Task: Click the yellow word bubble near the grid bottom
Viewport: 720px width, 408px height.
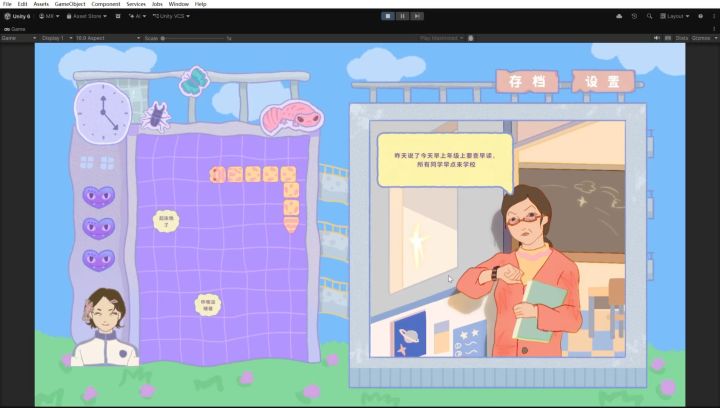Action: (x=208, y=305)
